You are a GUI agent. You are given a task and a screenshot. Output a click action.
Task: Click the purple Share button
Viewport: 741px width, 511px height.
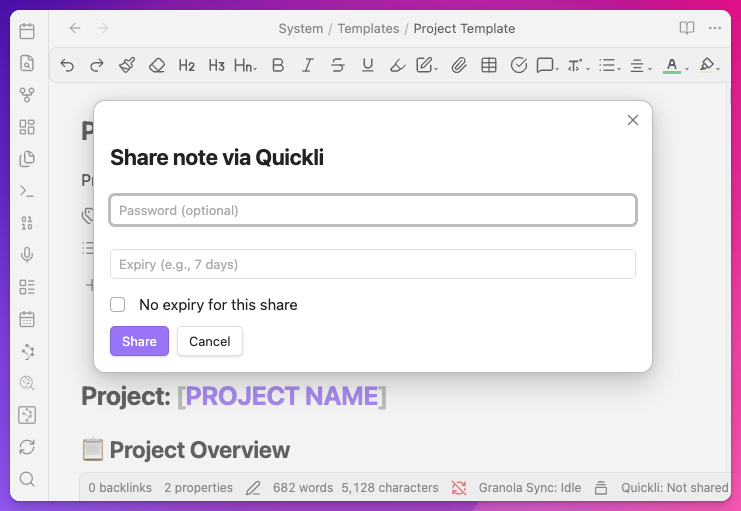click(x=139, y=341)
